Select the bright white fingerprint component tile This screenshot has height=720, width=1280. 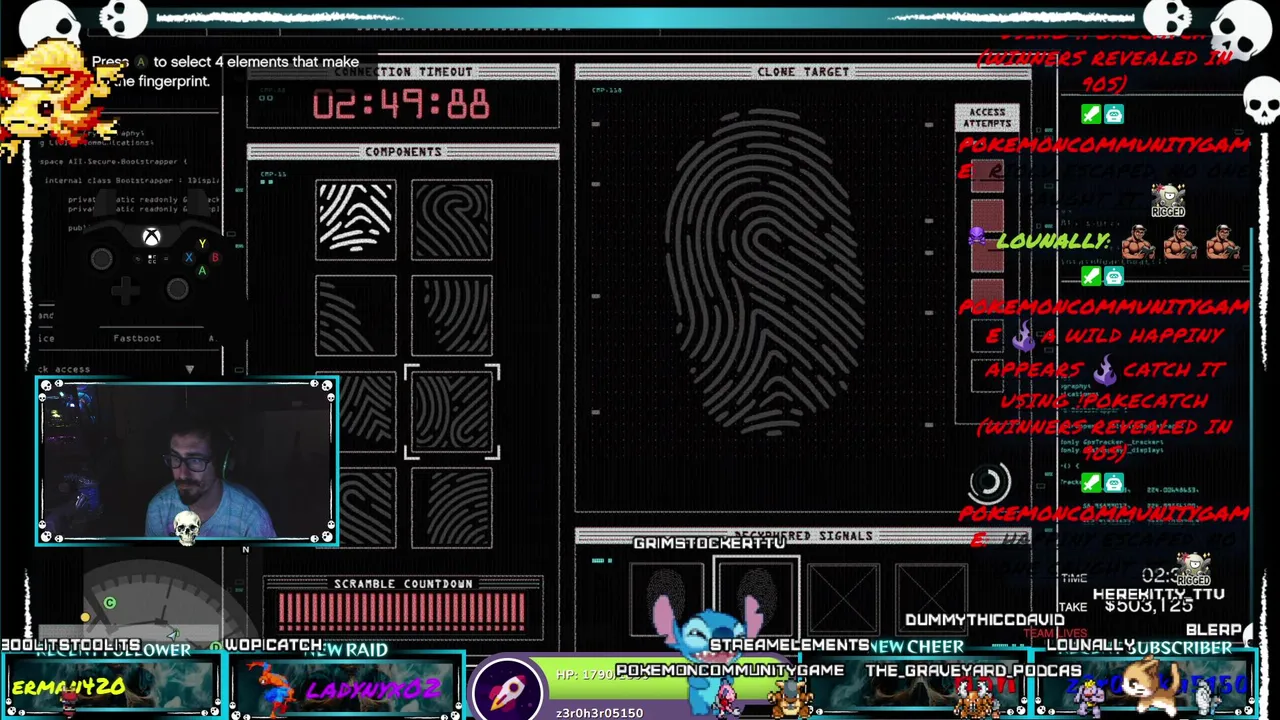click(356, 220)
